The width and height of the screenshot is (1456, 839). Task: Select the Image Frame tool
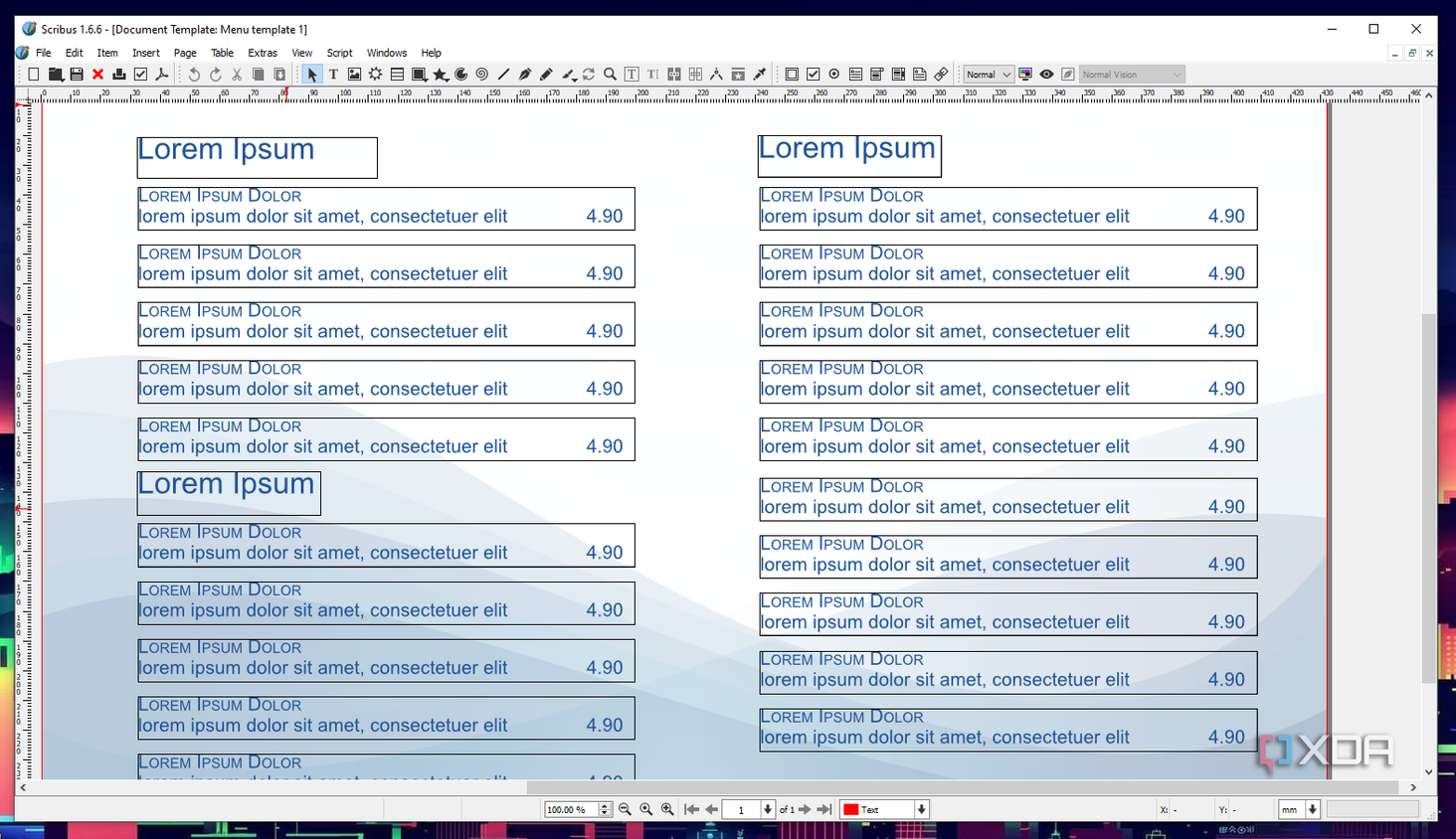(354, 75)
